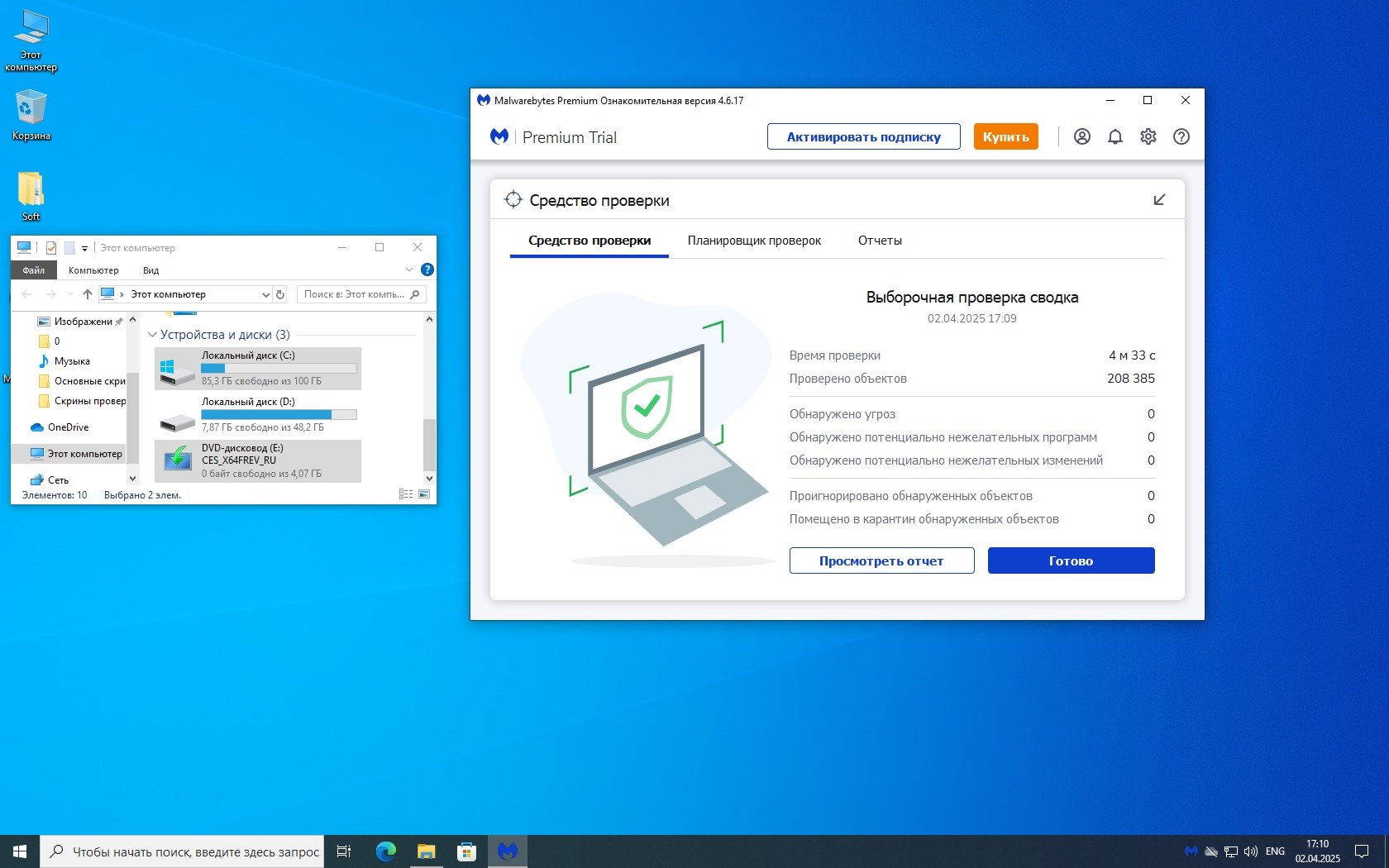Click 'Просмотреть отчет' button
This screenshot has width=1389, height=868.
[881, 560]
